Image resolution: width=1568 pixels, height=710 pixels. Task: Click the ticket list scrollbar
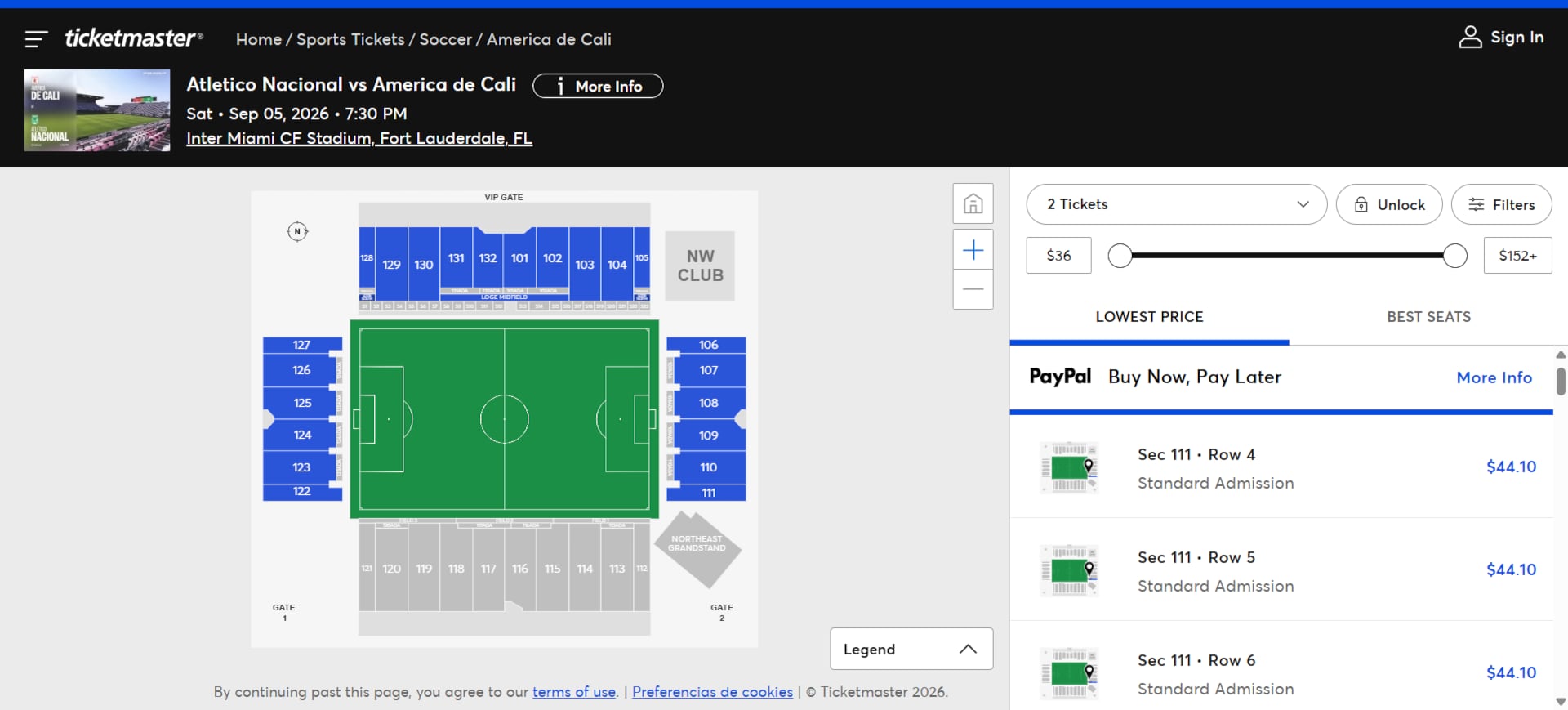click(x=1561, y=382)
